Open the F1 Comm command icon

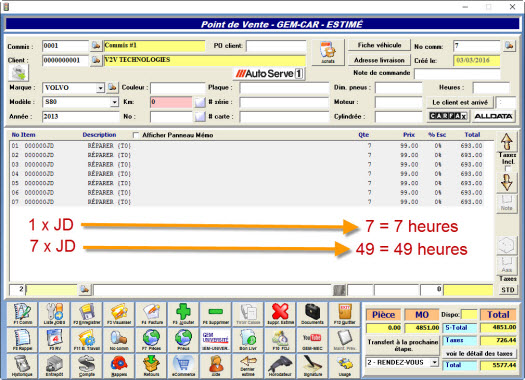(x=22, y=314)
